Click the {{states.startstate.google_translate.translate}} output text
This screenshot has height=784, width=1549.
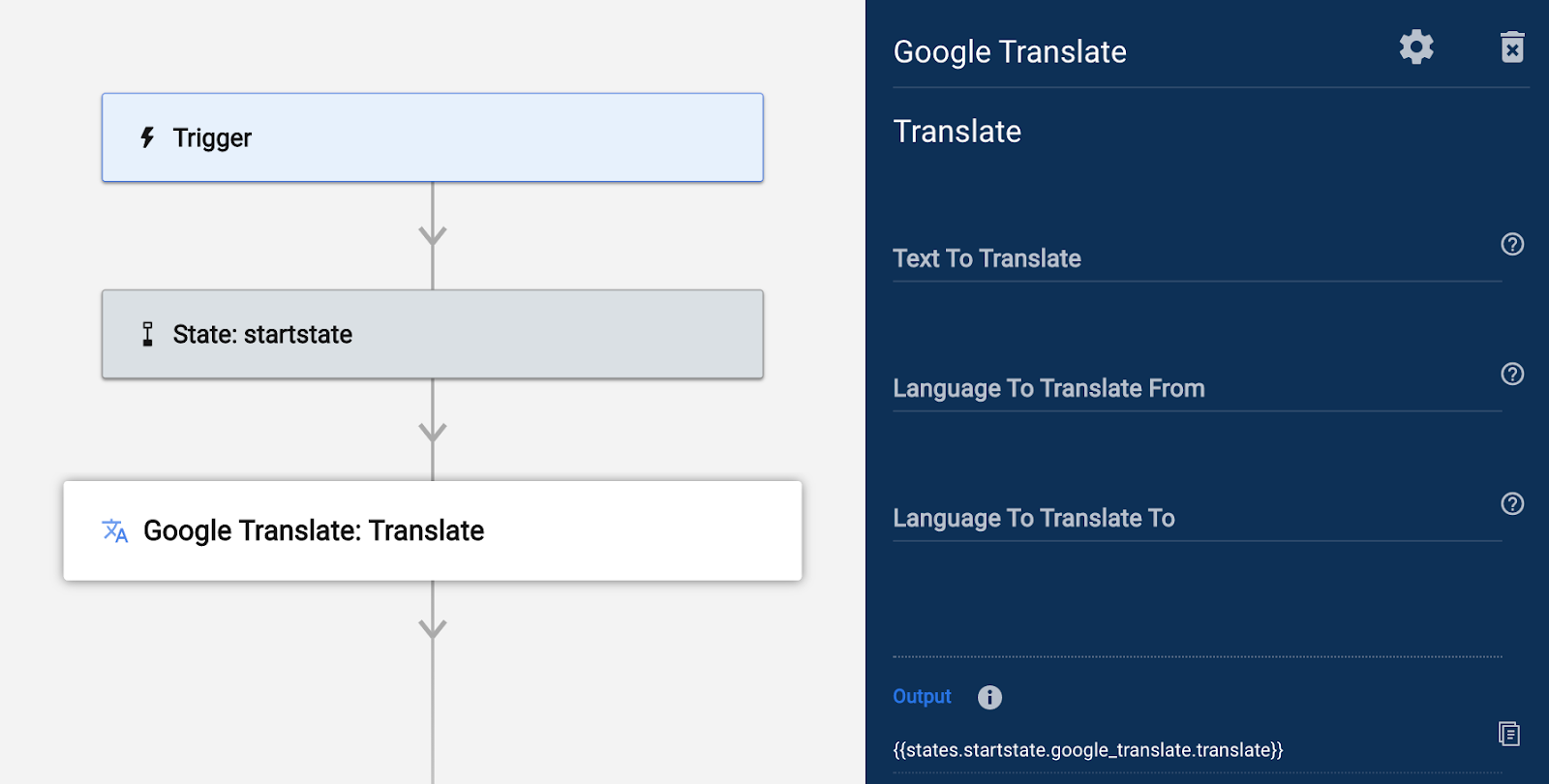coord(1088,750)
